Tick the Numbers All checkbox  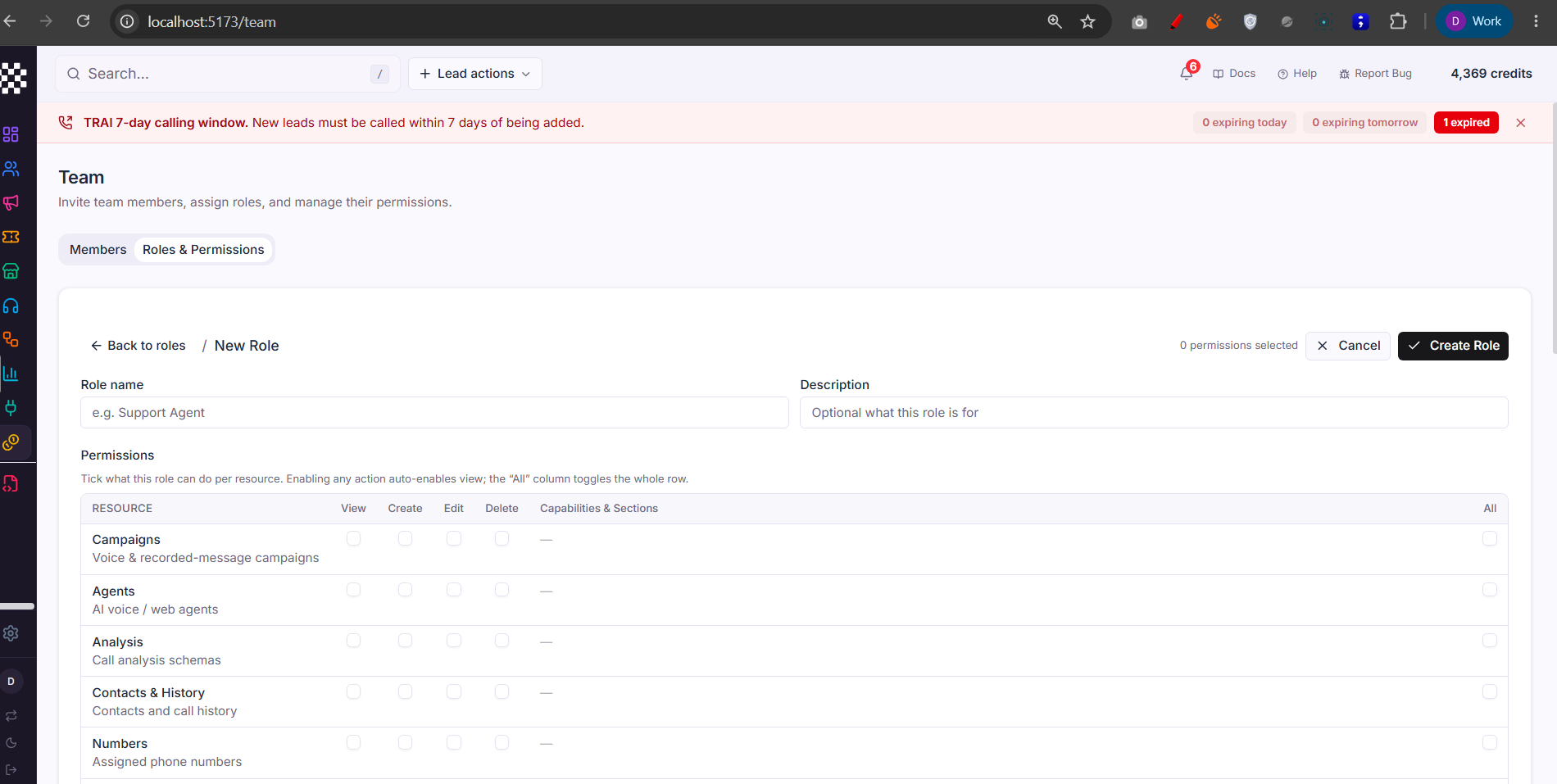click(1490, 742)
